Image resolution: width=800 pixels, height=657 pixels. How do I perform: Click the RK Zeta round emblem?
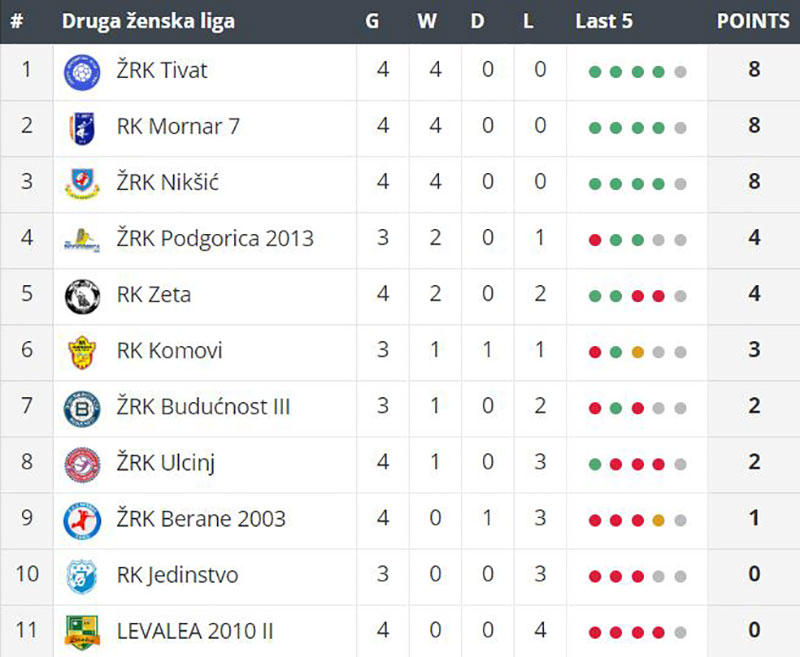(x=82, y=296)
